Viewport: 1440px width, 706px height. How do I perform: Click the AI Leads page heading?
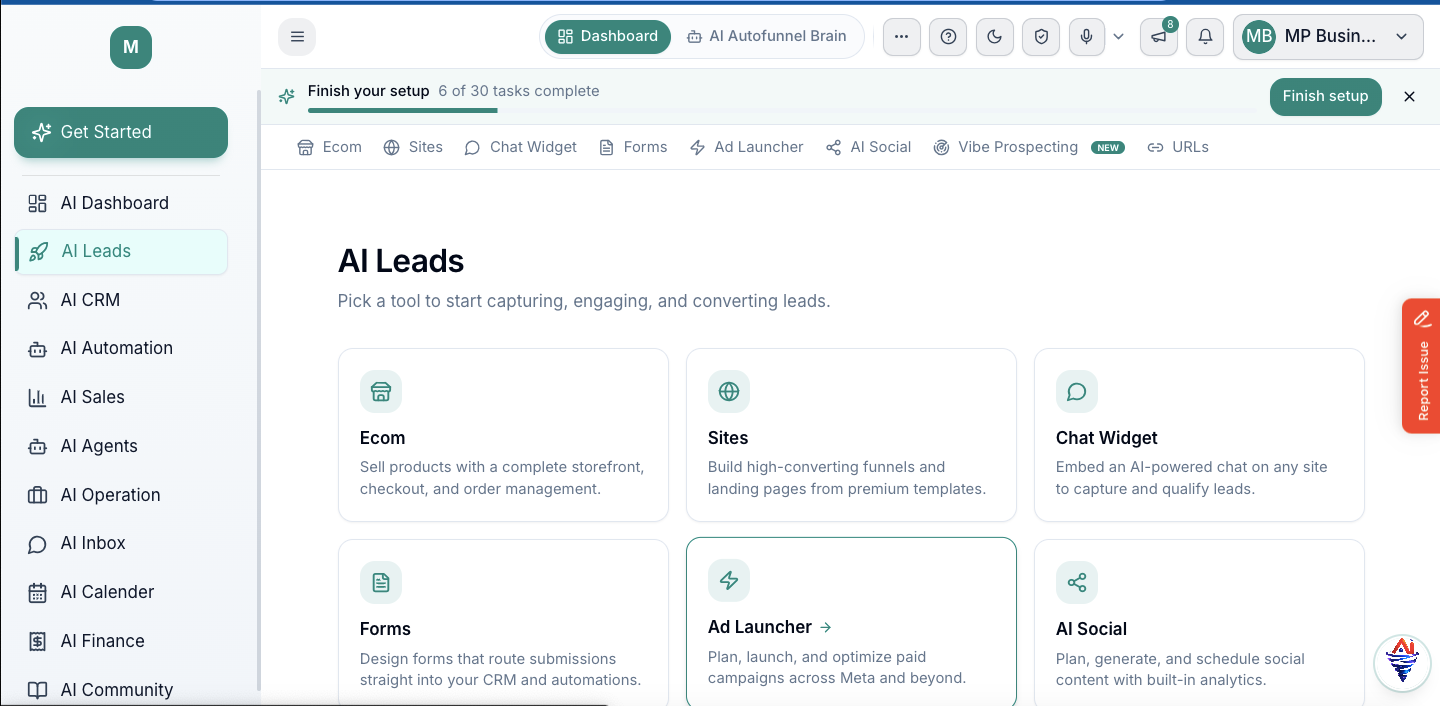coord(401,261)
